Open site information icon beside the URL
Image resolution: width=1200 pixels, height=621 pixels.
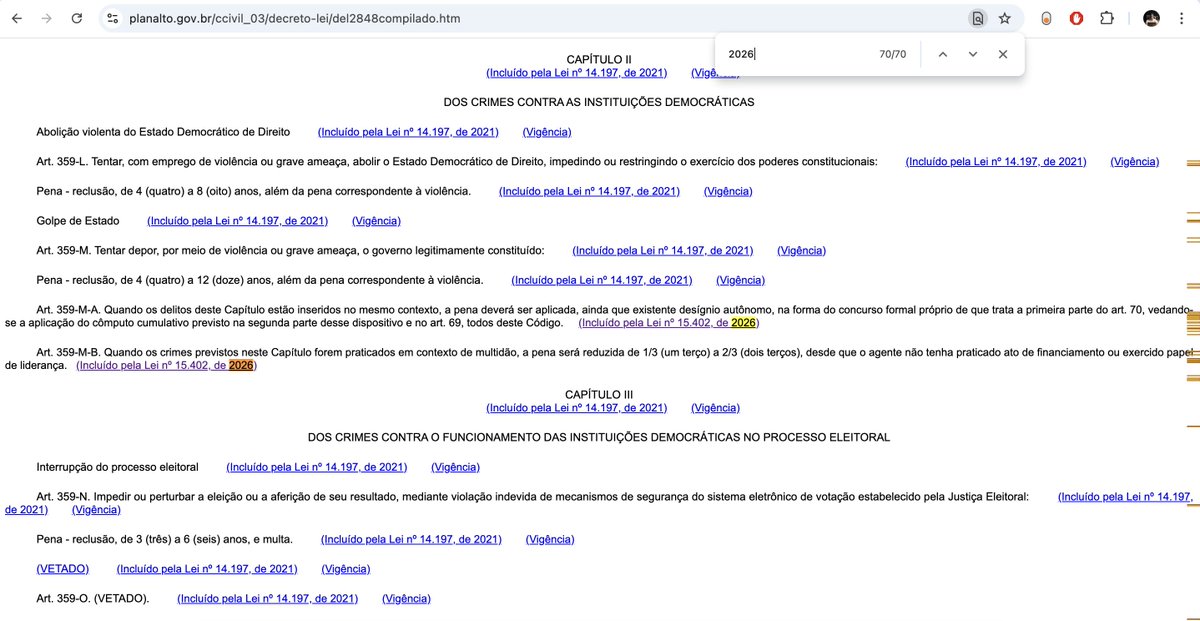point(112,18)
